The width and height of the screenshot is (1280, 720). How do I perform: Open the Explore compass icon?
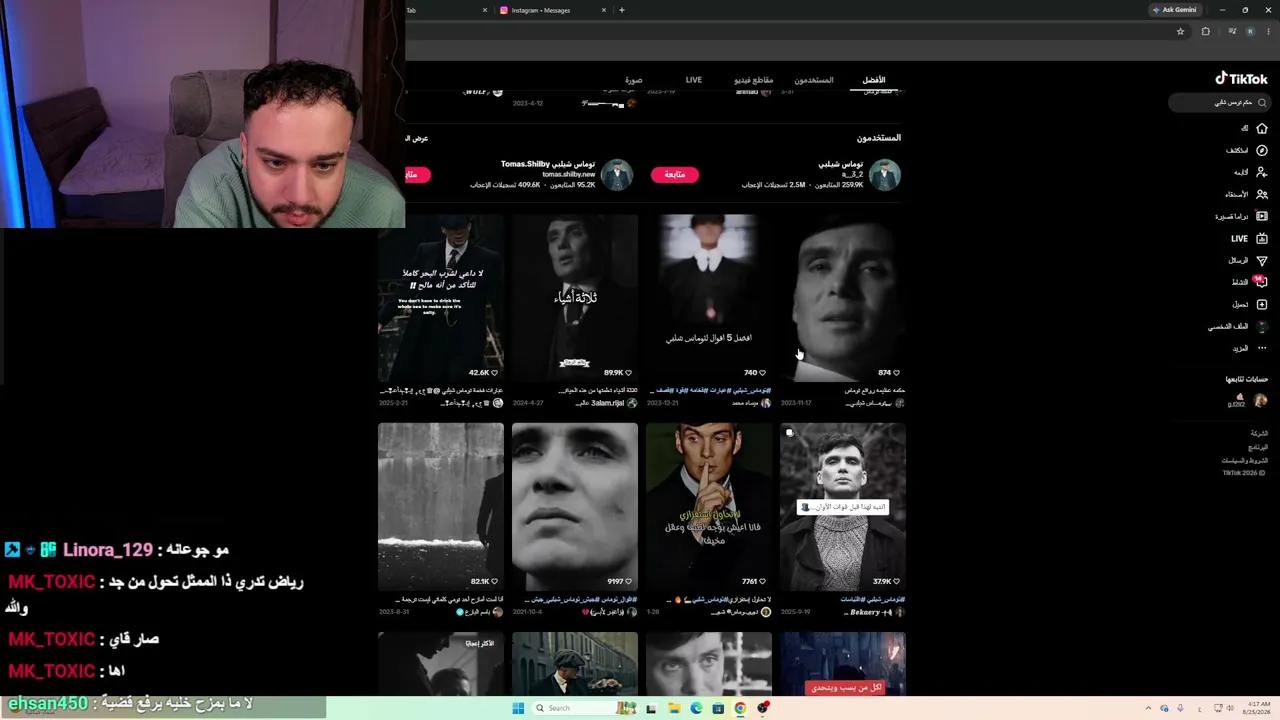tap(1261, 150)
